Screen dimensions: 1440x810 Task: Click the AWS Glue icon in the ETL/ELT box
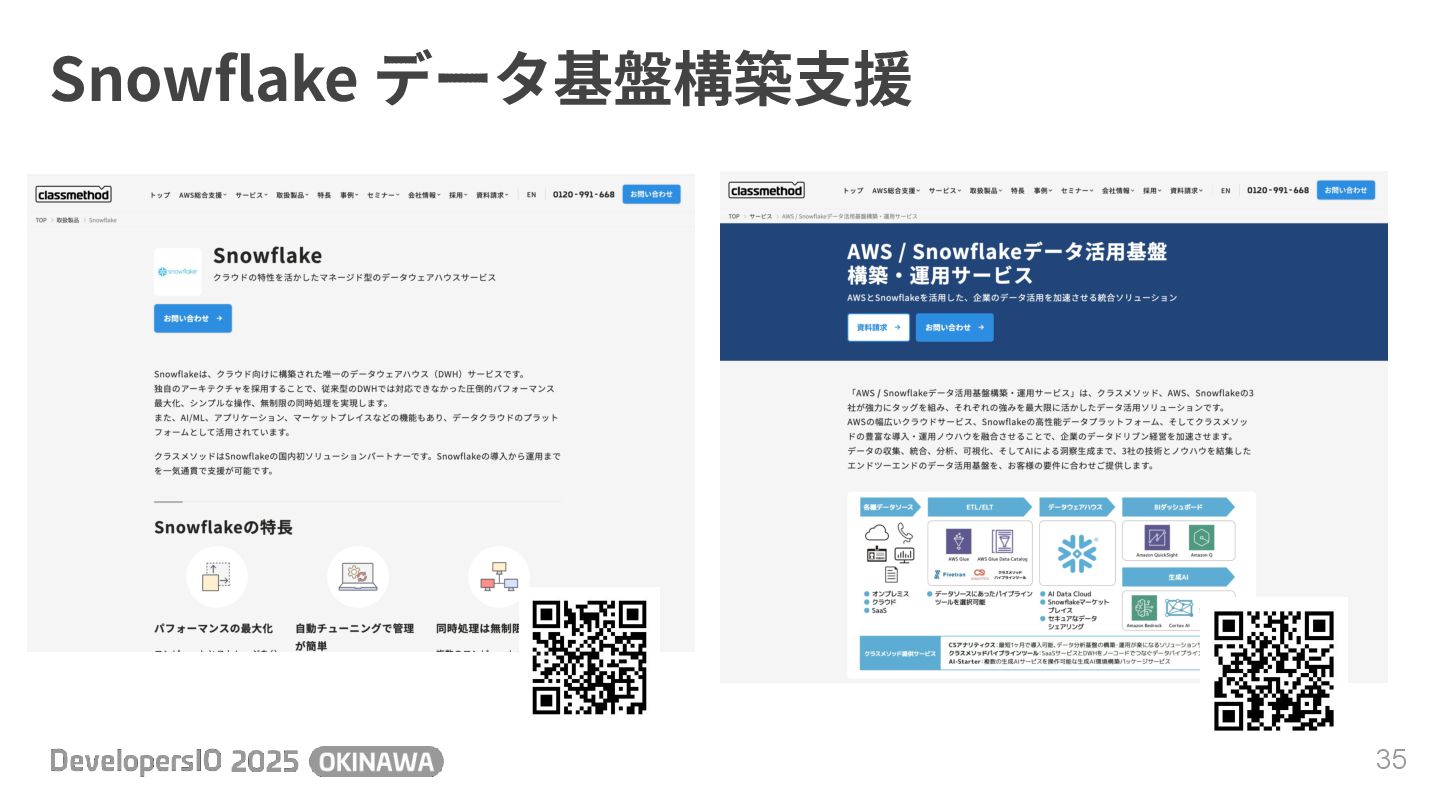[x=959, y=542]
